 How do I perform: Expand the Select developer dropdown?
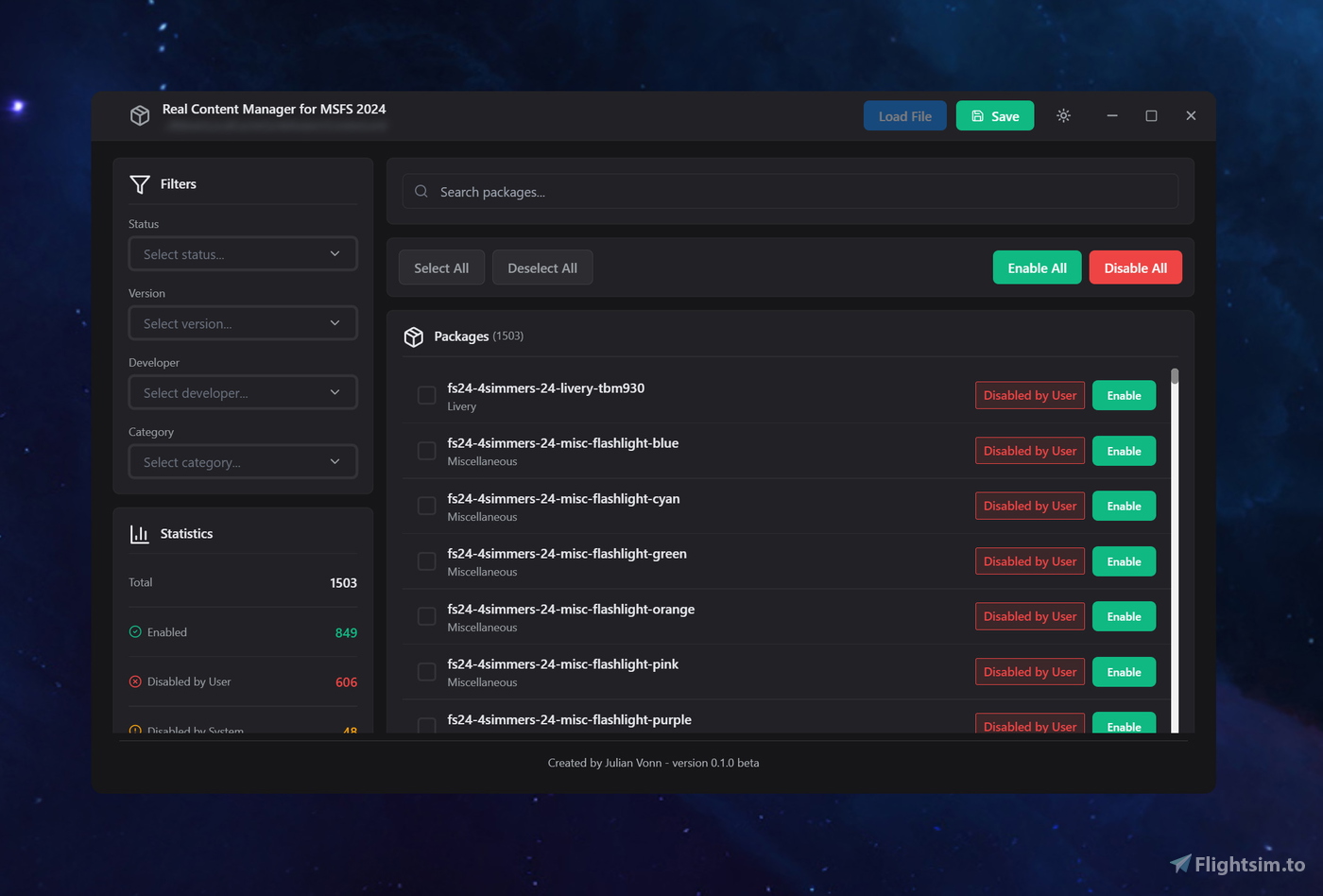click(243, 392)
